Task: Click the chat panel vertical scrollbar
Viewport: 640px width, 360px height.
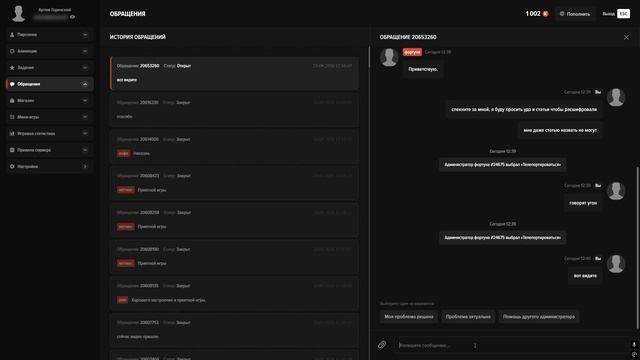Action: [x=637, y=247]
